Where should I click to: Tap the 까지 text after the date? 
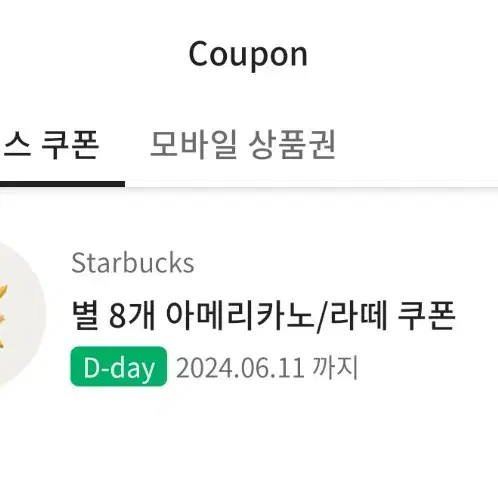pyautogui.click(x=335, y=367)
